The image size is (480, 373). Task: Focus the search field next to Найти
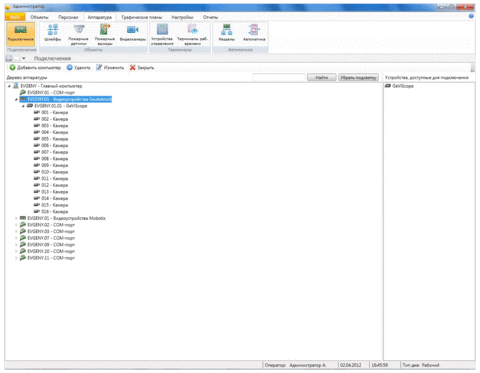(x=279, y=77)
